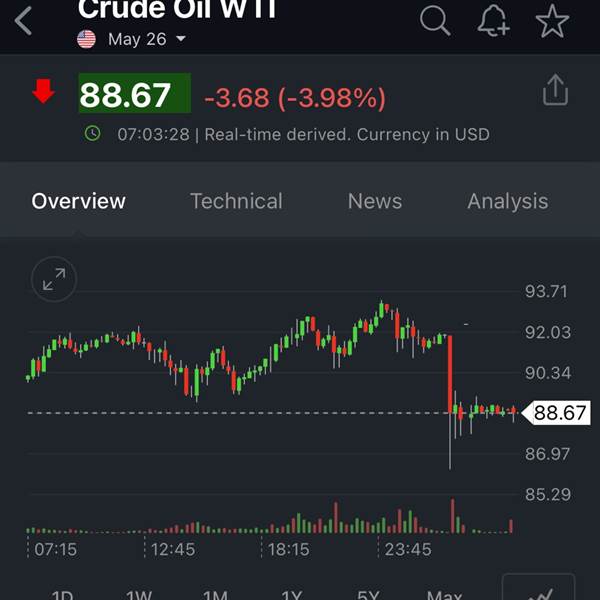Select the Overview tab

point(79,201)
